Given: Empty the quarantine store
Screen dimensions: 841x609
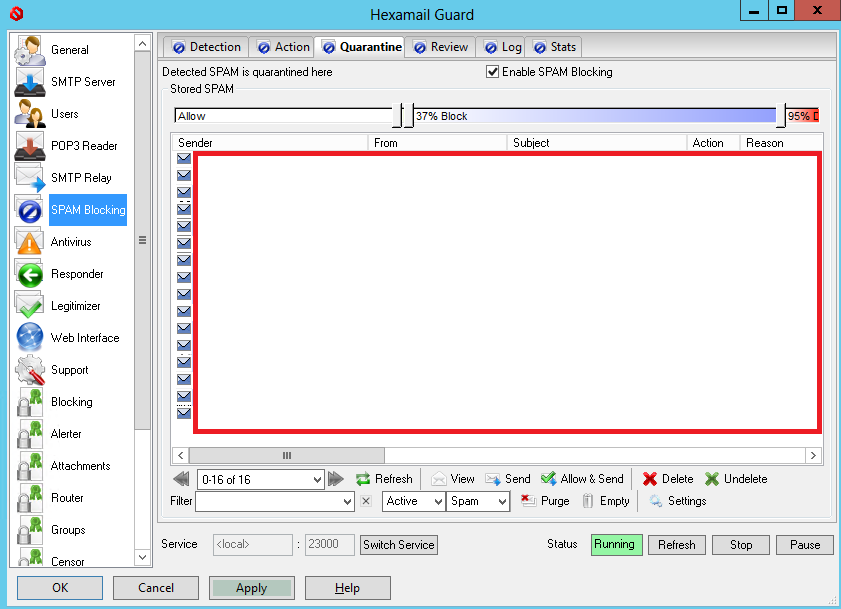Looking at the screenshot, I should click(x=606, y=501).
